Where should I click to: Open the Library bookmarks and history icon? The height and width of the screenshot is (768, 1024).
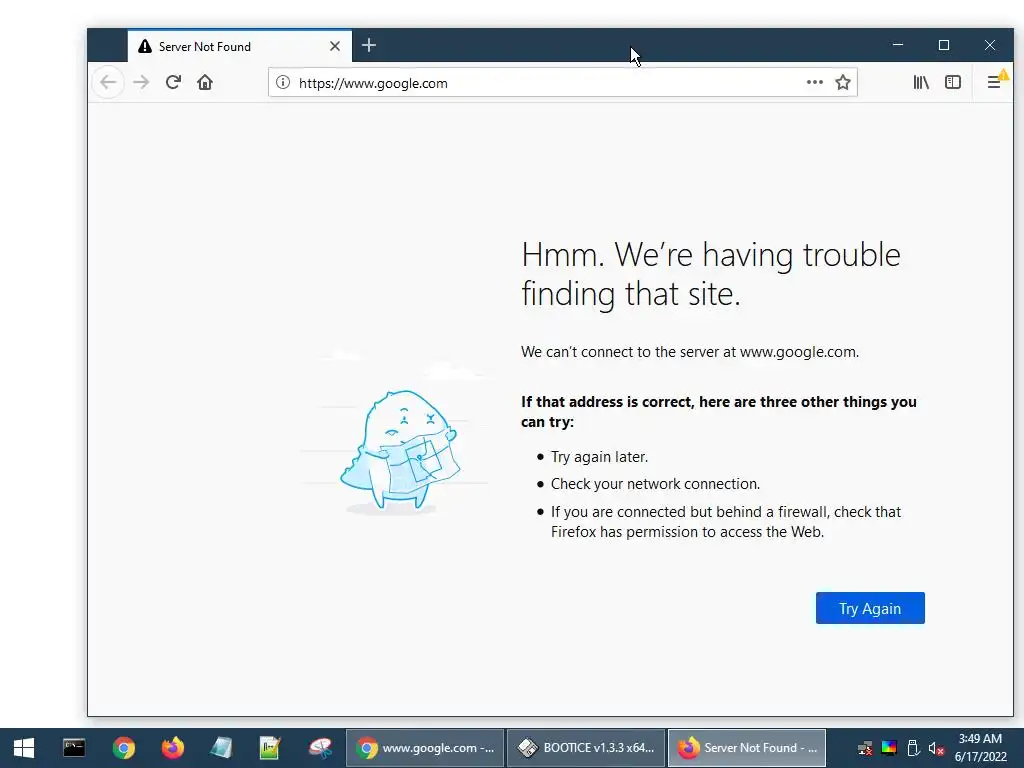tap(921, 82)
